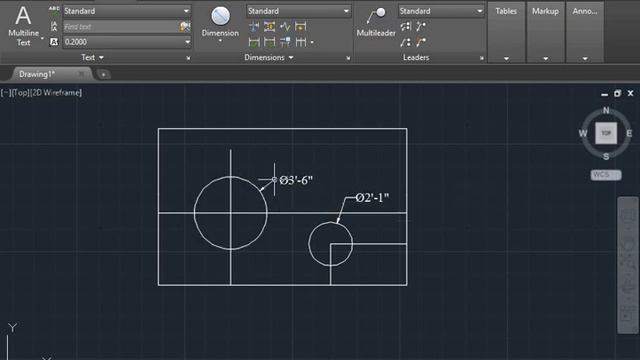Click the first top-row Dimensions panel icon

254,27
